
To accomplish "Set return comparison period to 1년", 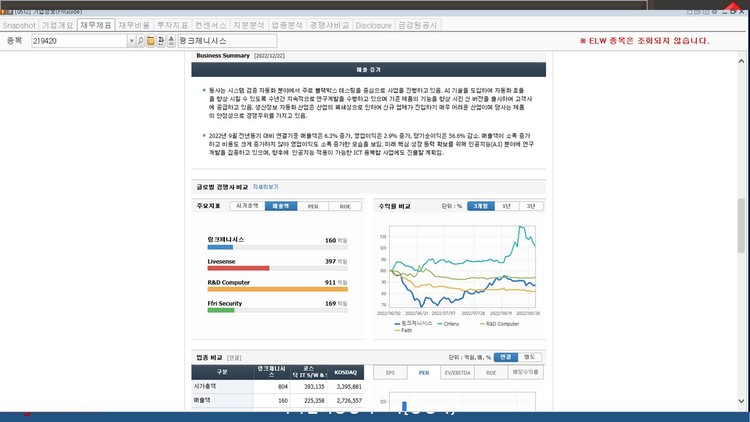I will [507, 206].
